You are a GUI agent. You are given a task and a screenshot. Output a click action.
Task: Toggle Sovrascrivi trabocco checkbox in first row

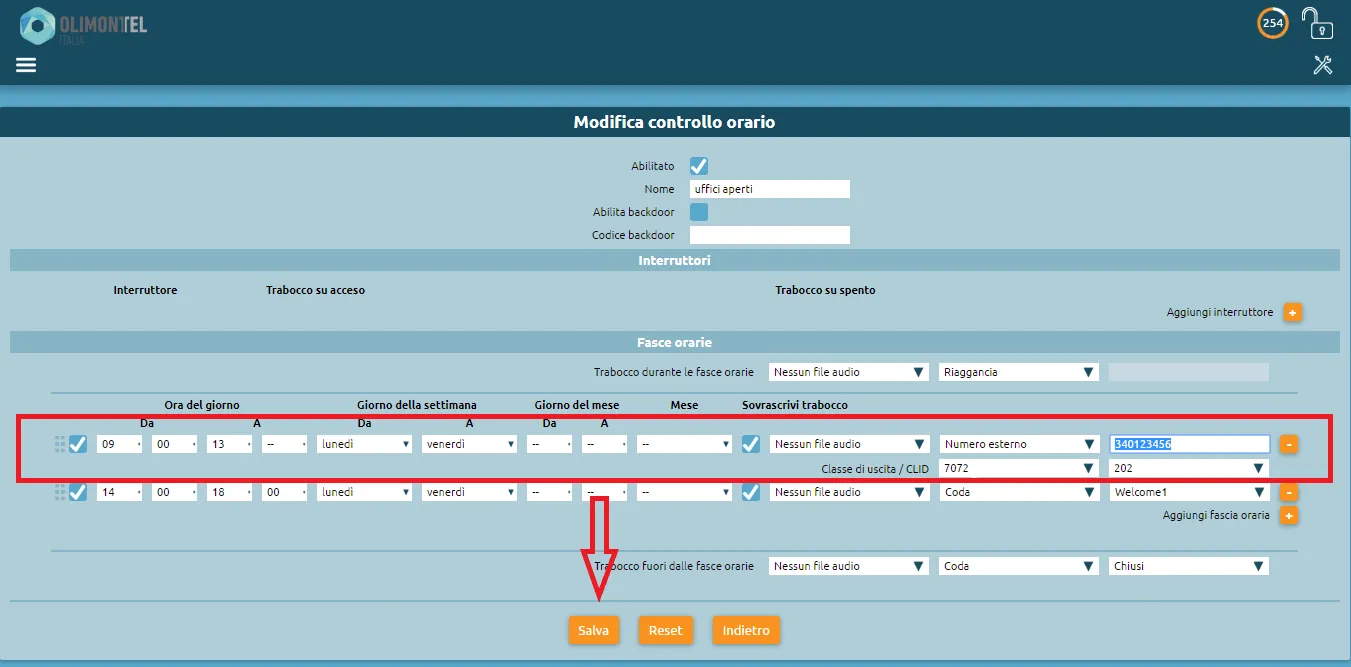(x=751, y=444)
